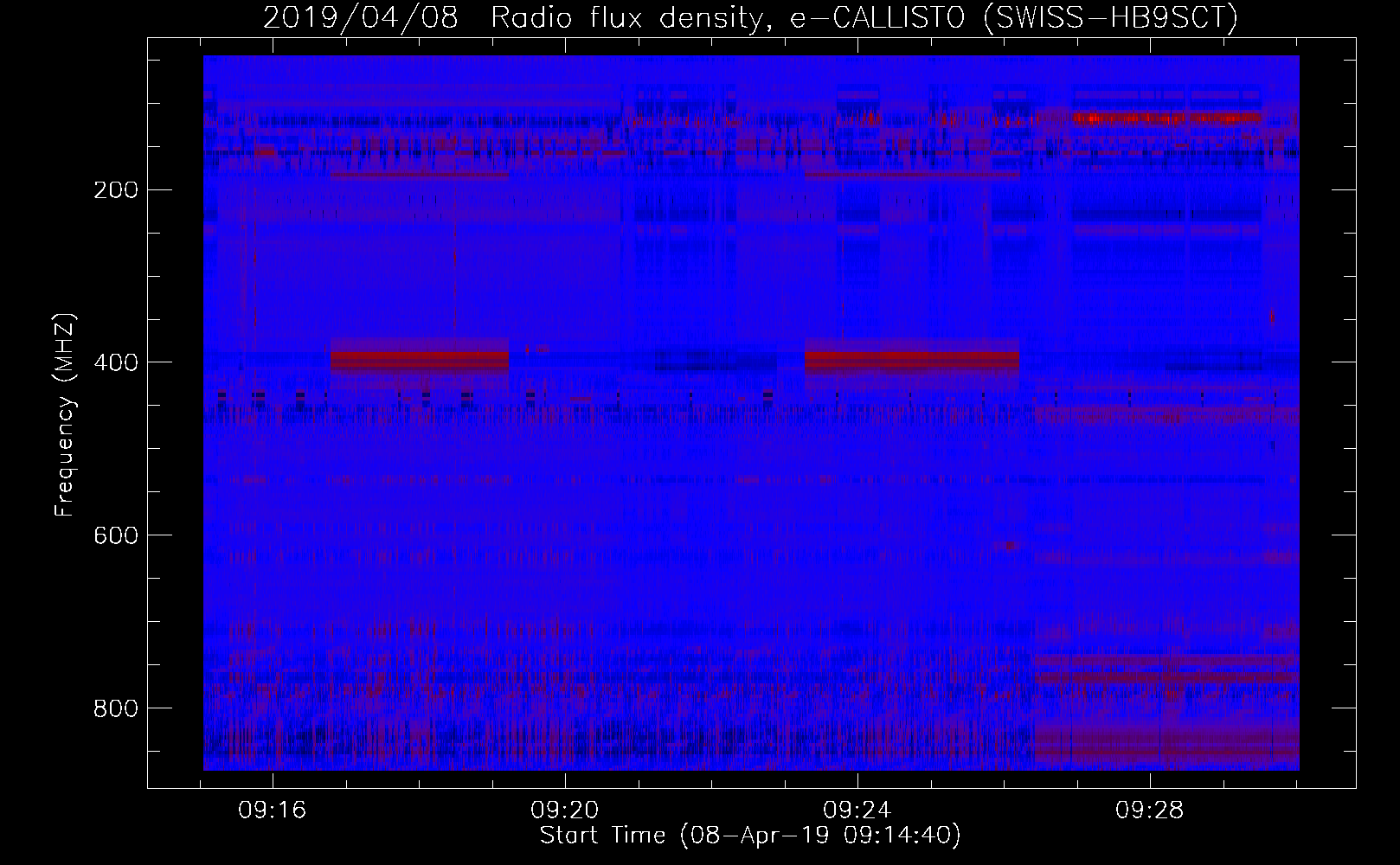The height and width of the screenshot is (865, 1400).
Task: Click the bright red emission near 09:28 at top
Action: point(1166,119)
